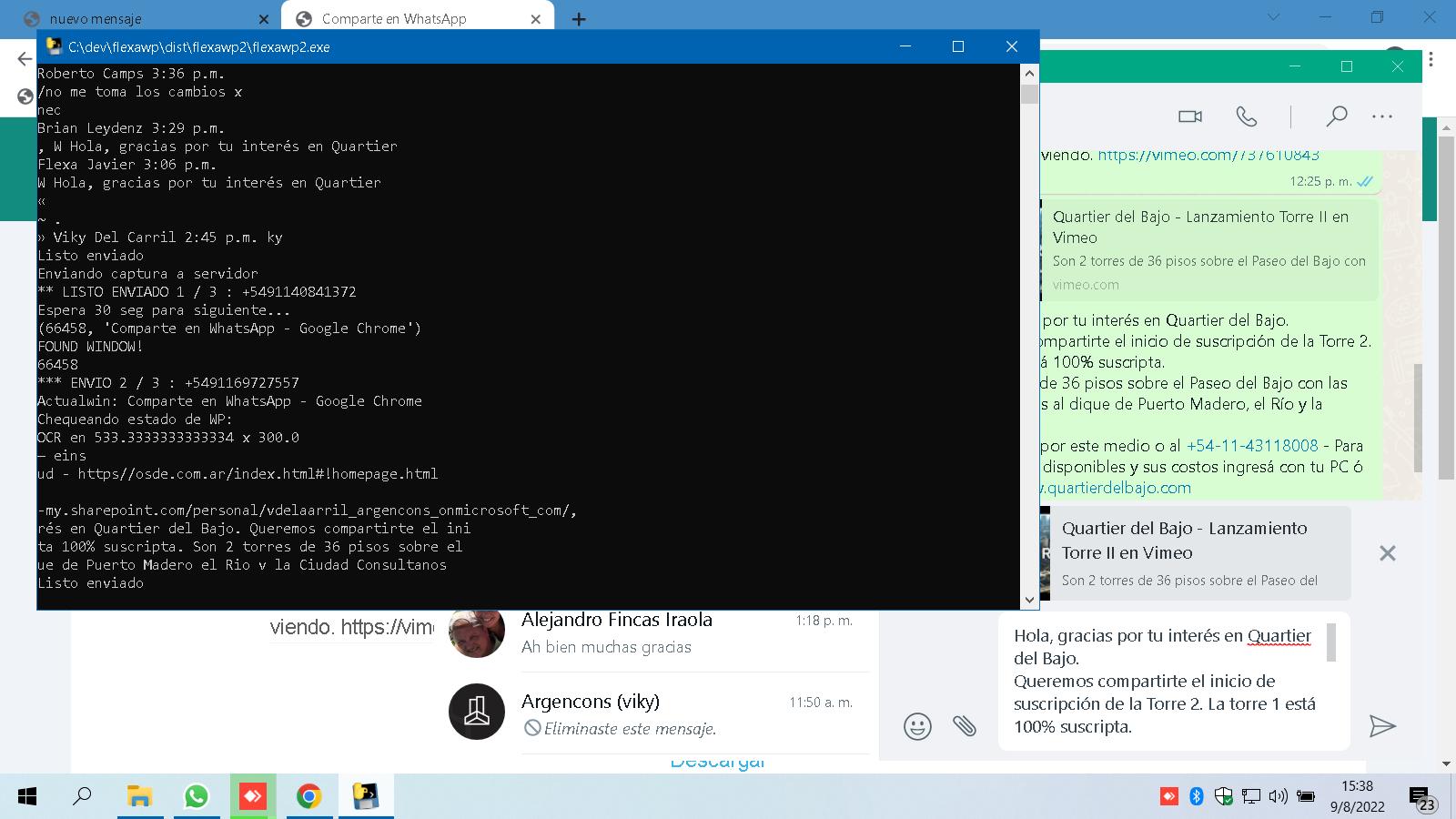This screenshot has height=819, width=1456.
Task: Search within the WhatsApp chat
Action: point(1336,116)
